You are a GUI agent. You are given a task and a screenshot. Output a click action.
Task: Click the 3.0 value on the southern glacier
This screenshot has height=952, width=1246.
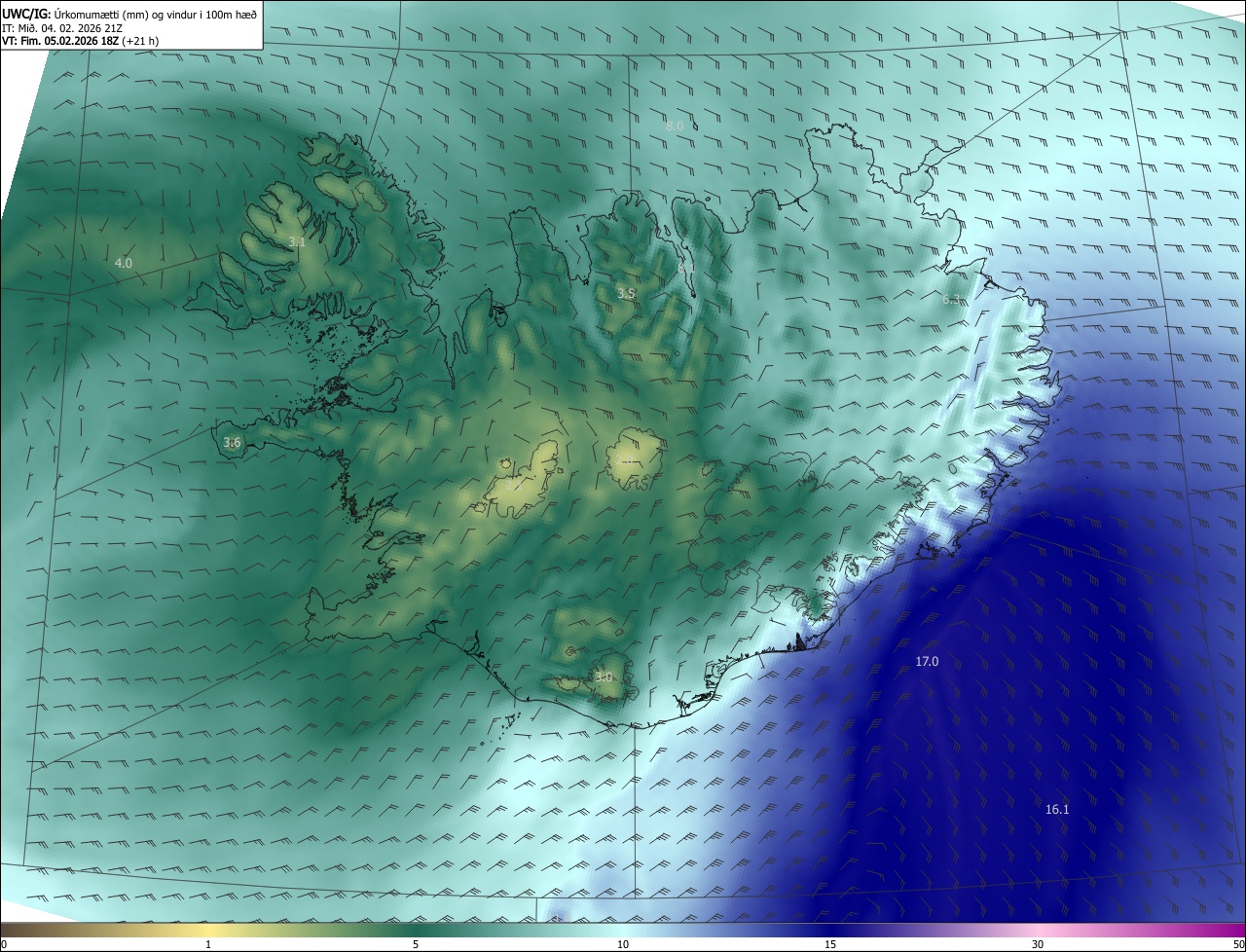tap(604, 677)
